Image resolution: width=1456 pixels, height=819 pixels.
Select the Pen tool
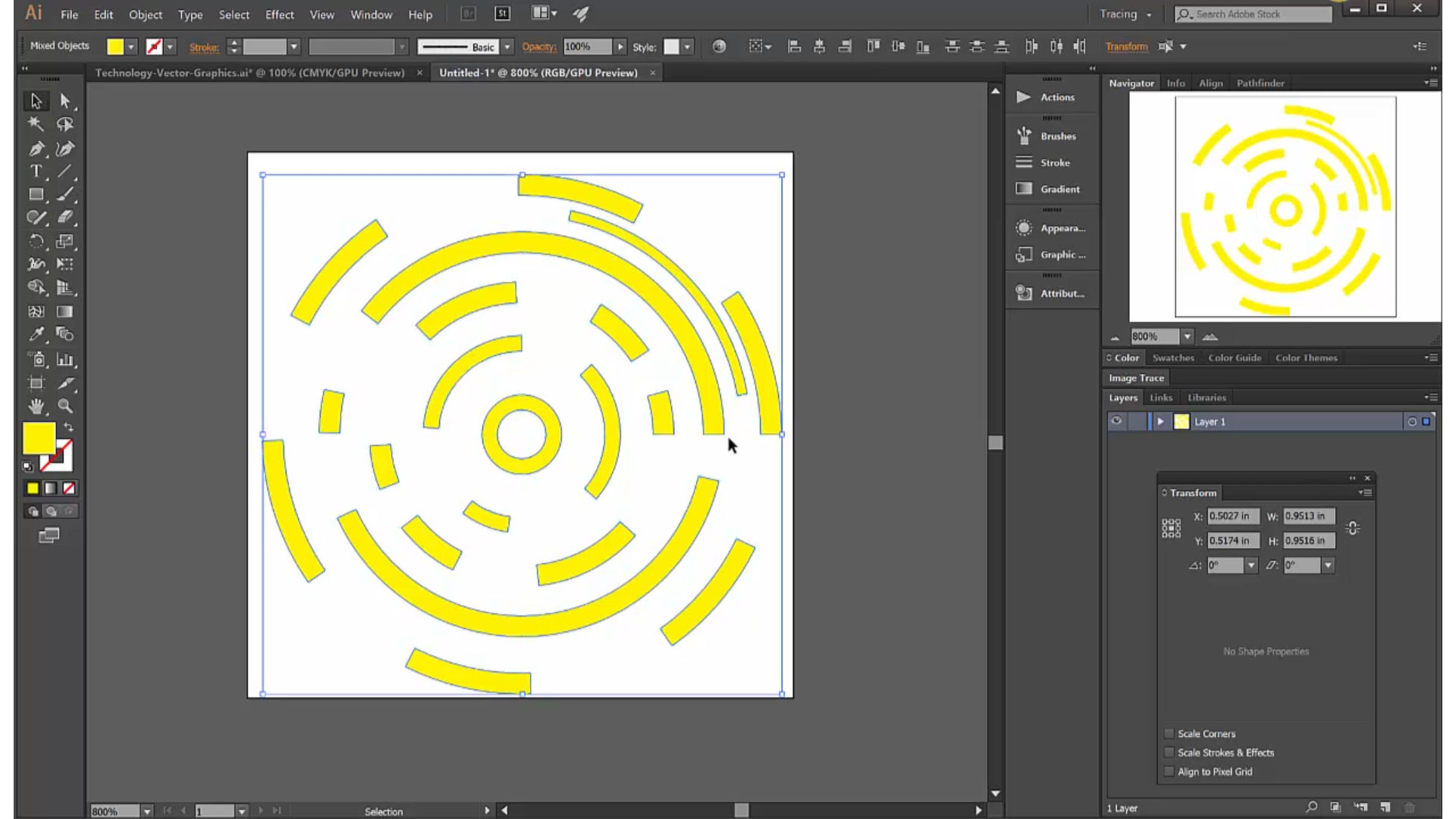click(36, 149)
